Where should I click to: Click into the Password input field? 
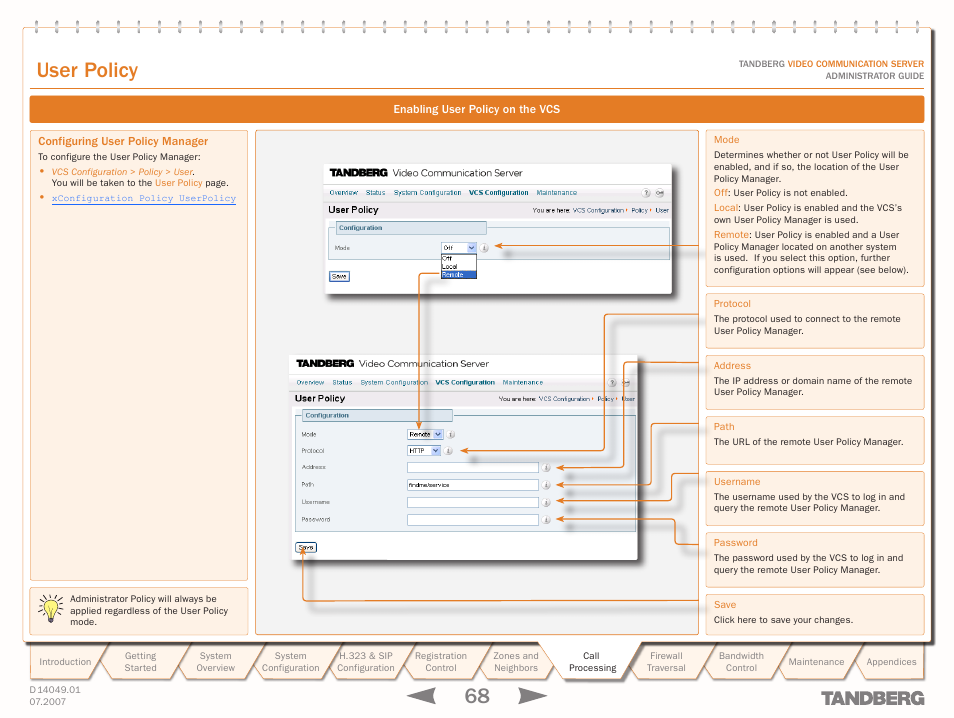coord(473,520)
